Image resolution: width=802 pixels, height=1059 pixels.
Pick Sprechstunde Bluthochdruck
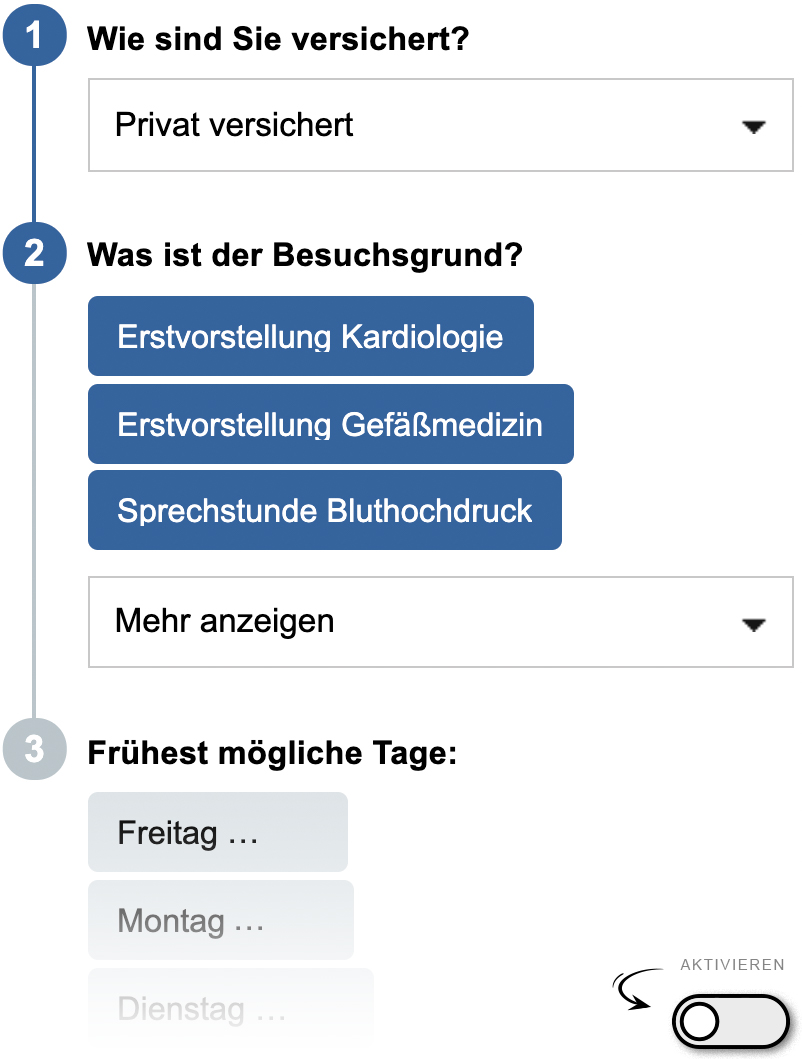click(x=324, y=510)
